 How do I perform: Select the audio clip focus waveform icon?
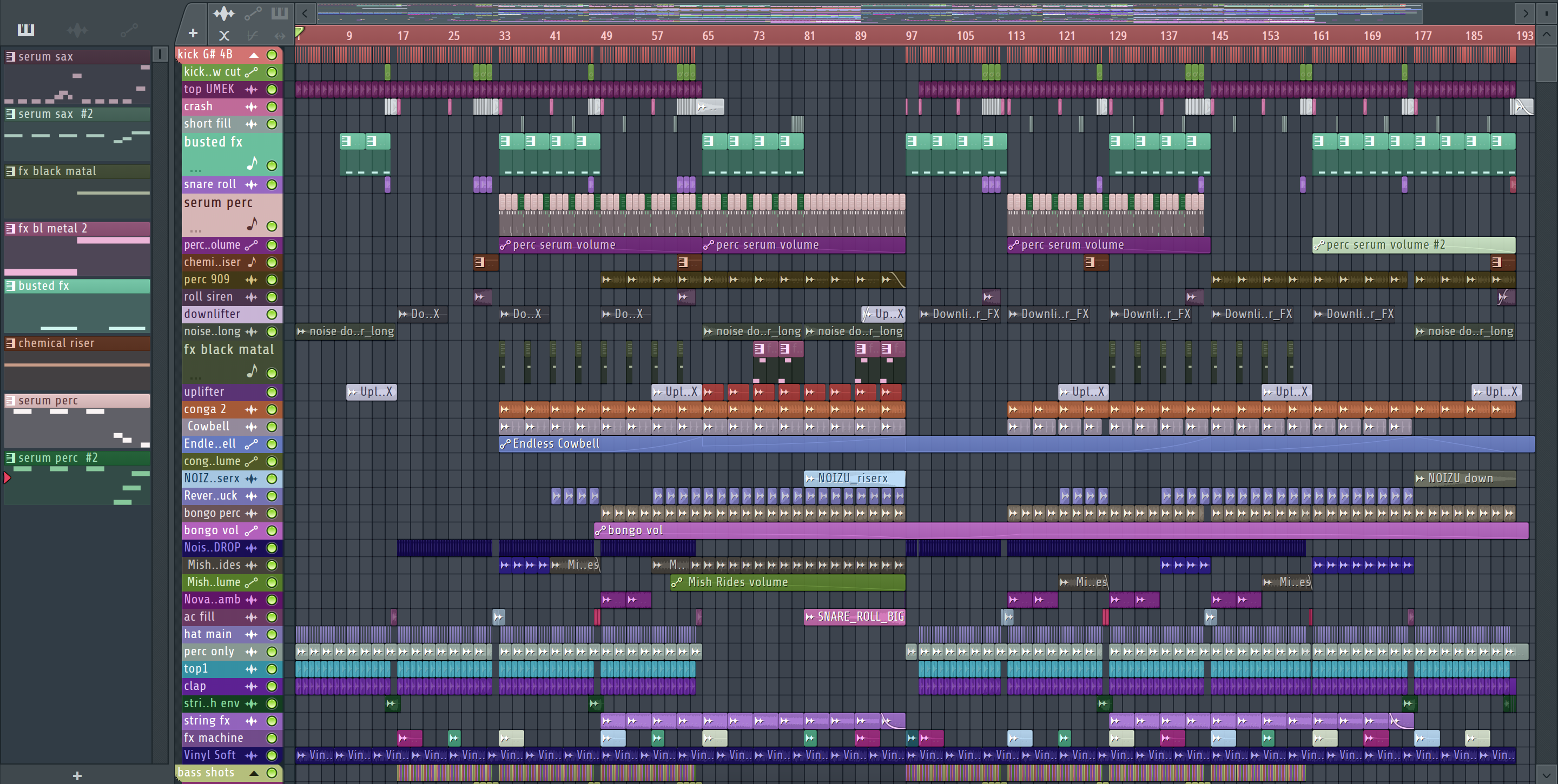click(x=224, y=12)
